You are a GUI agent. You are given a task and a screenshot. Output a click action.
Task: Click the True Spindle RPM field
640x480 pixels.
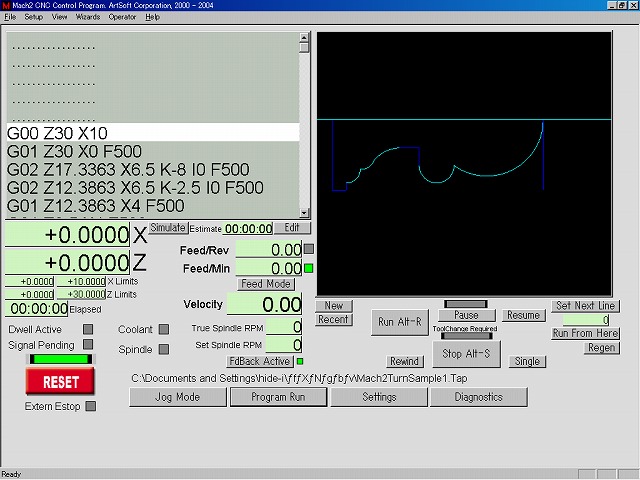click(284, 327)
